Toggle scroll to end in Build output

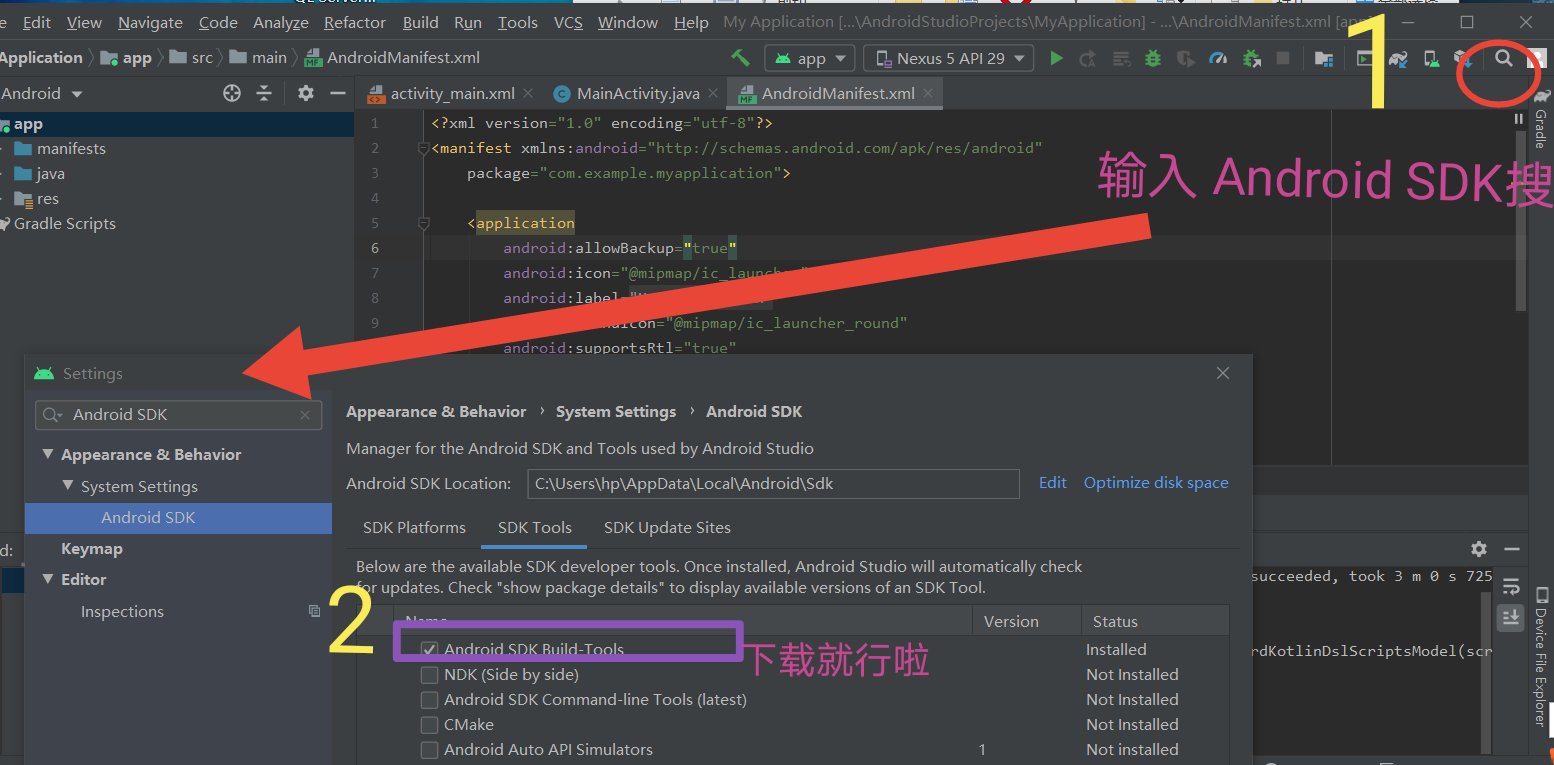click(1510, 617)
